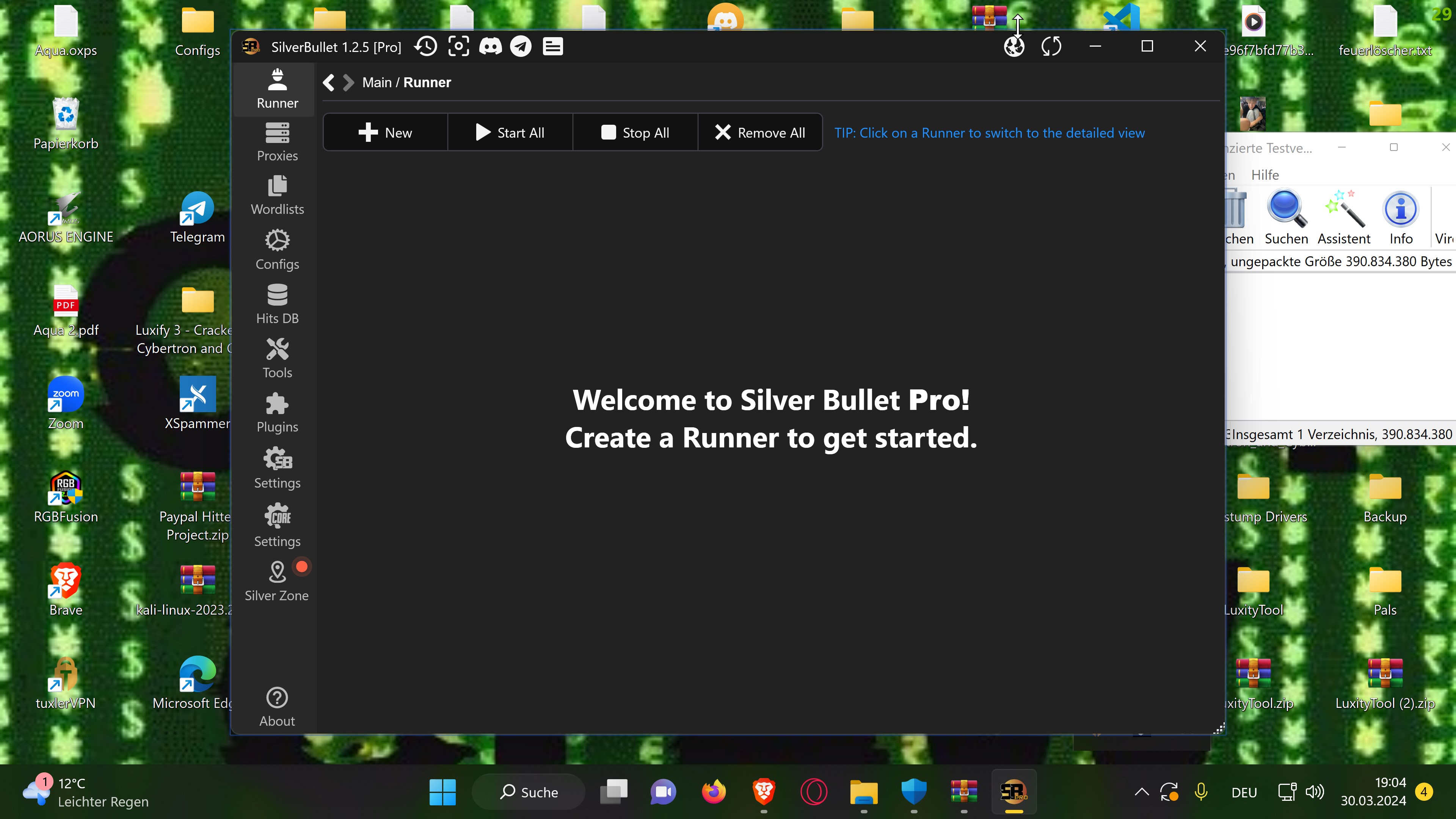The image size is (1456, 819).
Task: Open the About page
Action: [277, 706]
